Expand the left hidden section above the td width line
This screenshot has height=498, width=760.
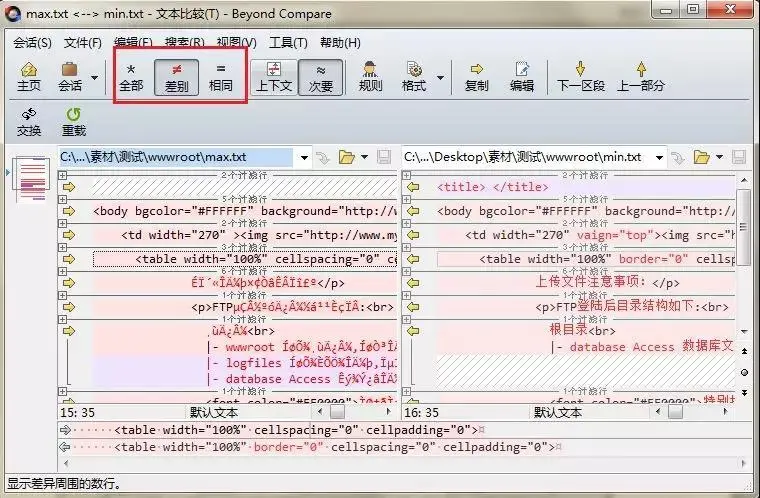[63, 223]
